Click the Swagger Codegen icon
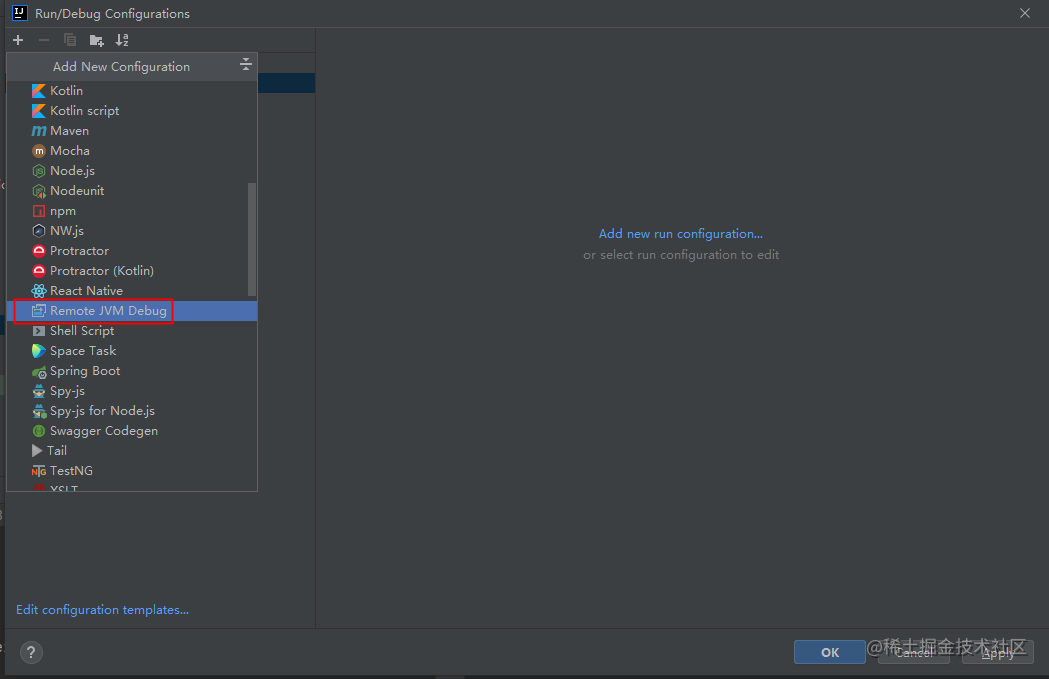This screenshot has width=1049, height=679. tap(39, 431)
